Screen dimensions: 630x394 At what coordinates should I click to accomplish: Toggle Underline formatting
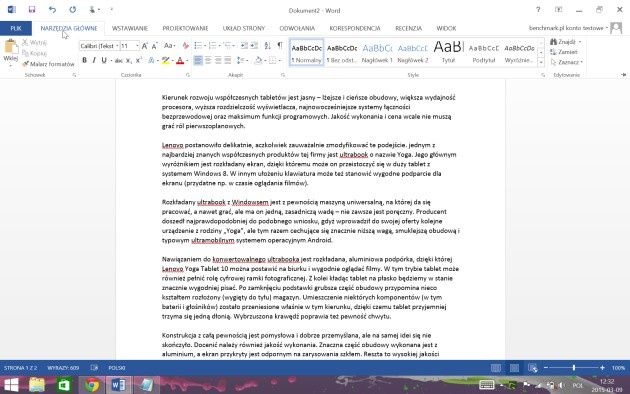pos(104,61)
